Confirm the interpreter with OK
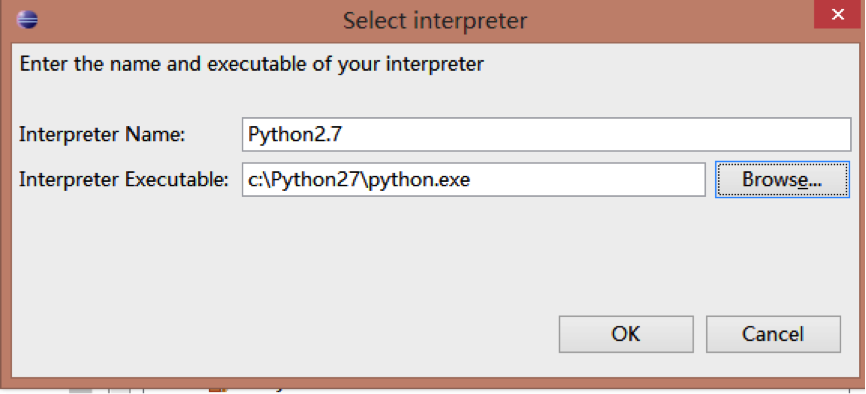Screen dimensions: 866x394 pos(626,334)
